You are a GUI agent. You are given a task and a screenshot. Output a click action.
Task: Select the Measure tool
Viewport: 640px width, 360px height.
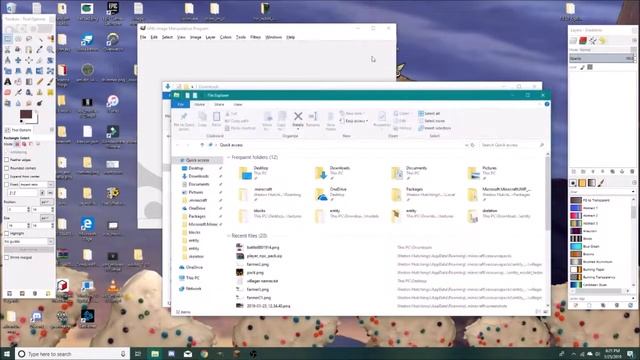click(8, 60)
